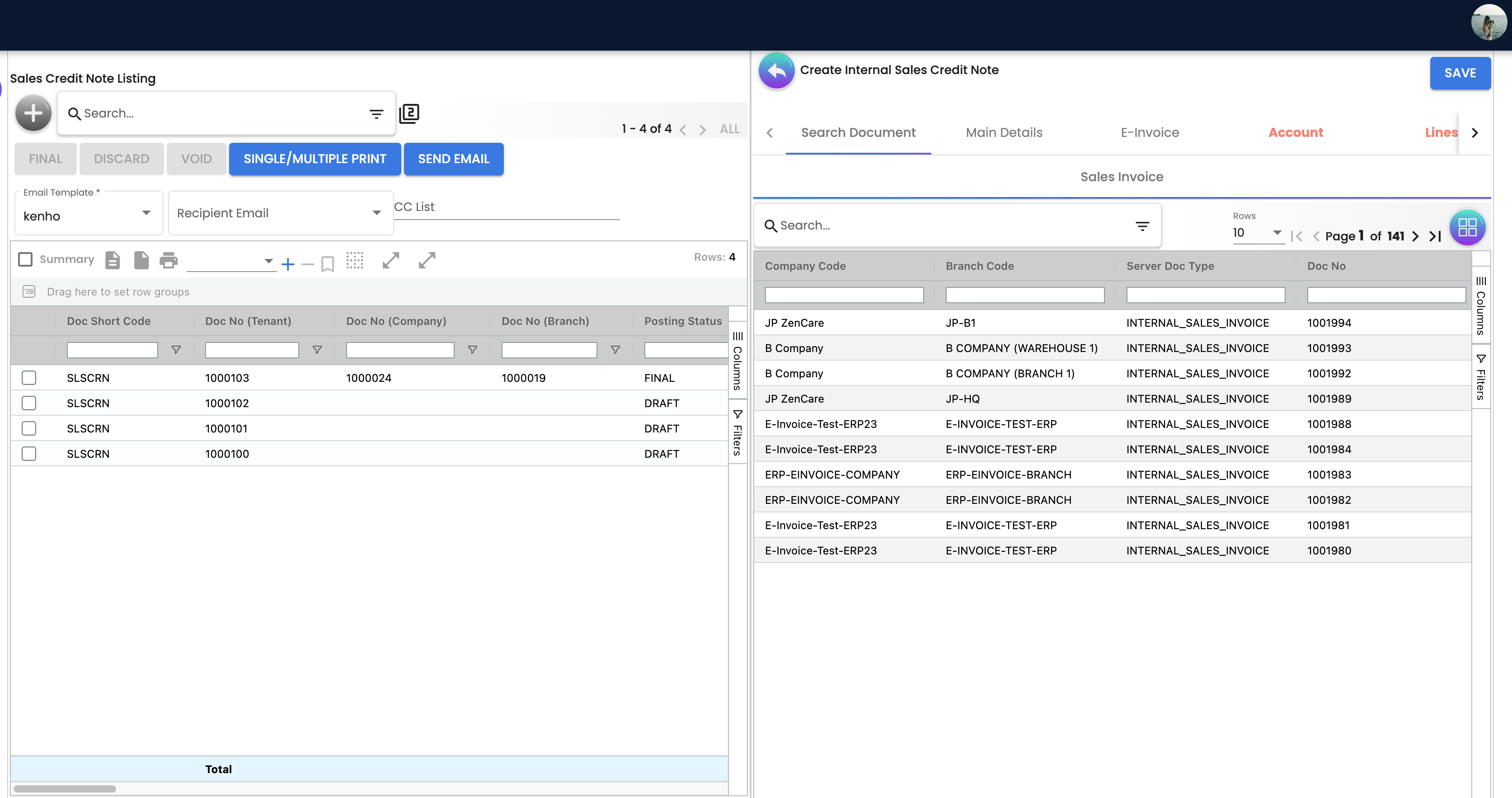Click the back arrow beside Create Internal Sales Credit Note

coord(776,71)
